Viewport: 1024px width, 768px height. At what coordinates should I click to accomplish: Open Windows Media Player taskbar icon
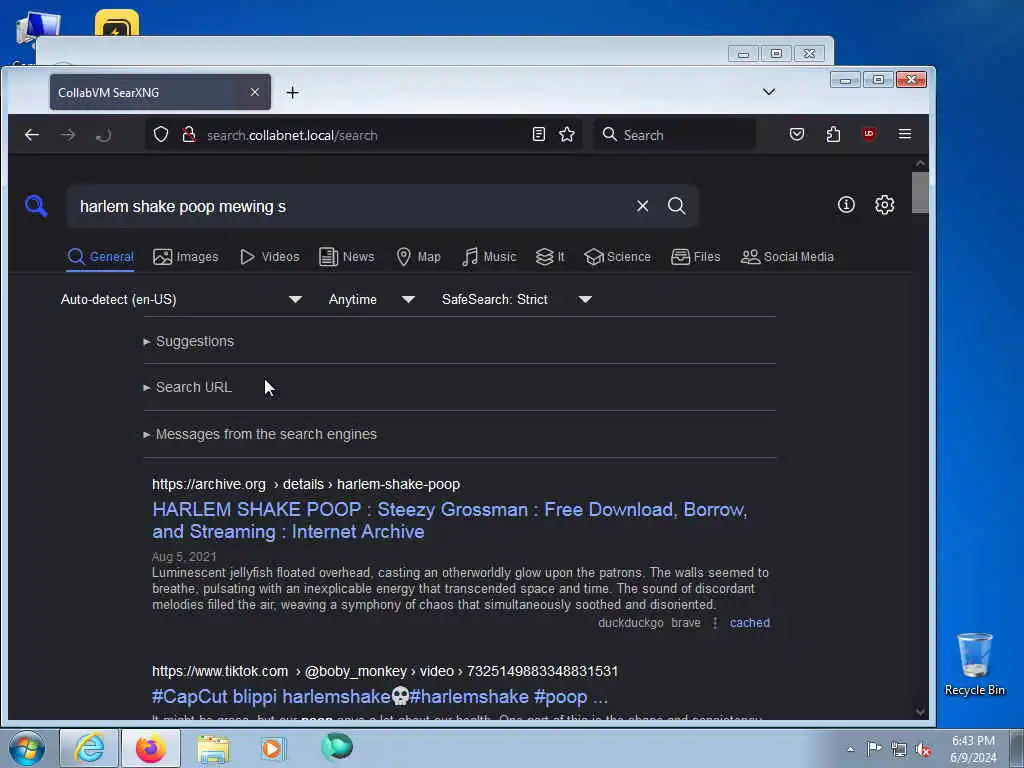[273, 749]
